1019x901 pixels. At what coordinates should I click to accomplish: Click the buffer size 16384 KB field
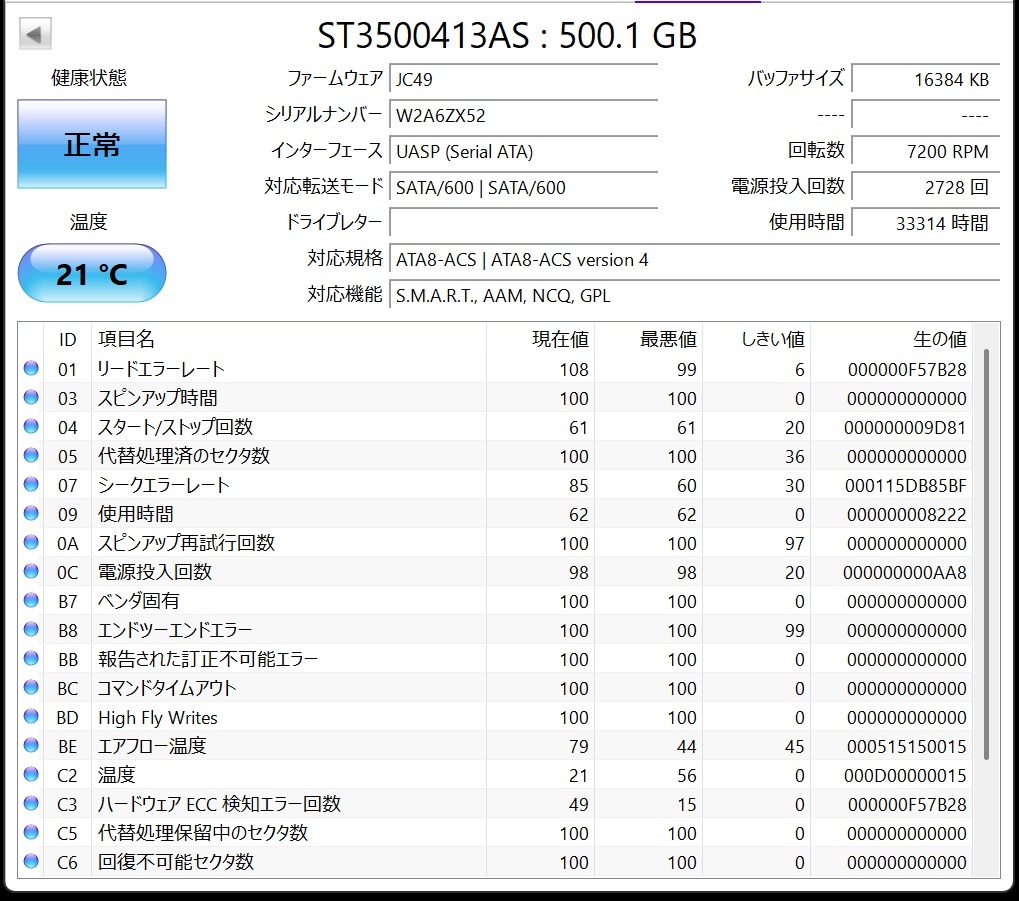tap(925, 79)
